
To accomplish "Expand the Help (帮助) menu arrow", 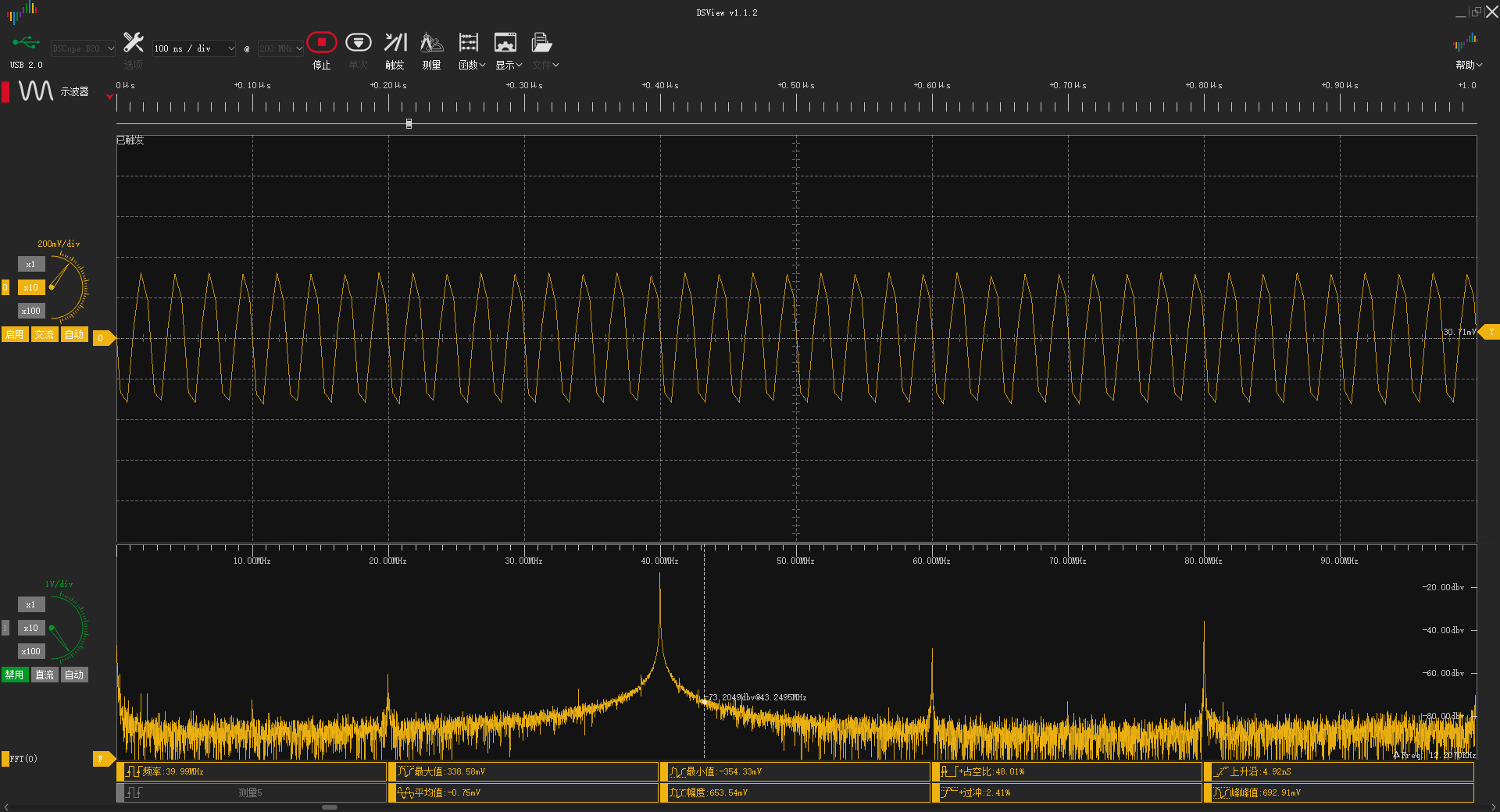I will pyautogui.click(x=1479, y=66).
